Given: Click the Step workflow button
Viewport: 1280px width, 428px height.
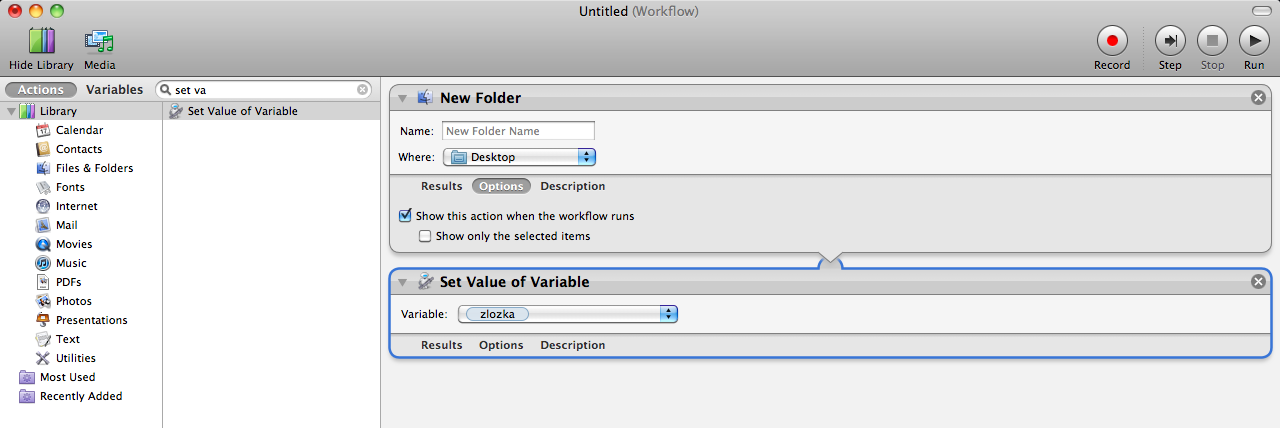Looking at the screenshot, I should (1169, 41).
